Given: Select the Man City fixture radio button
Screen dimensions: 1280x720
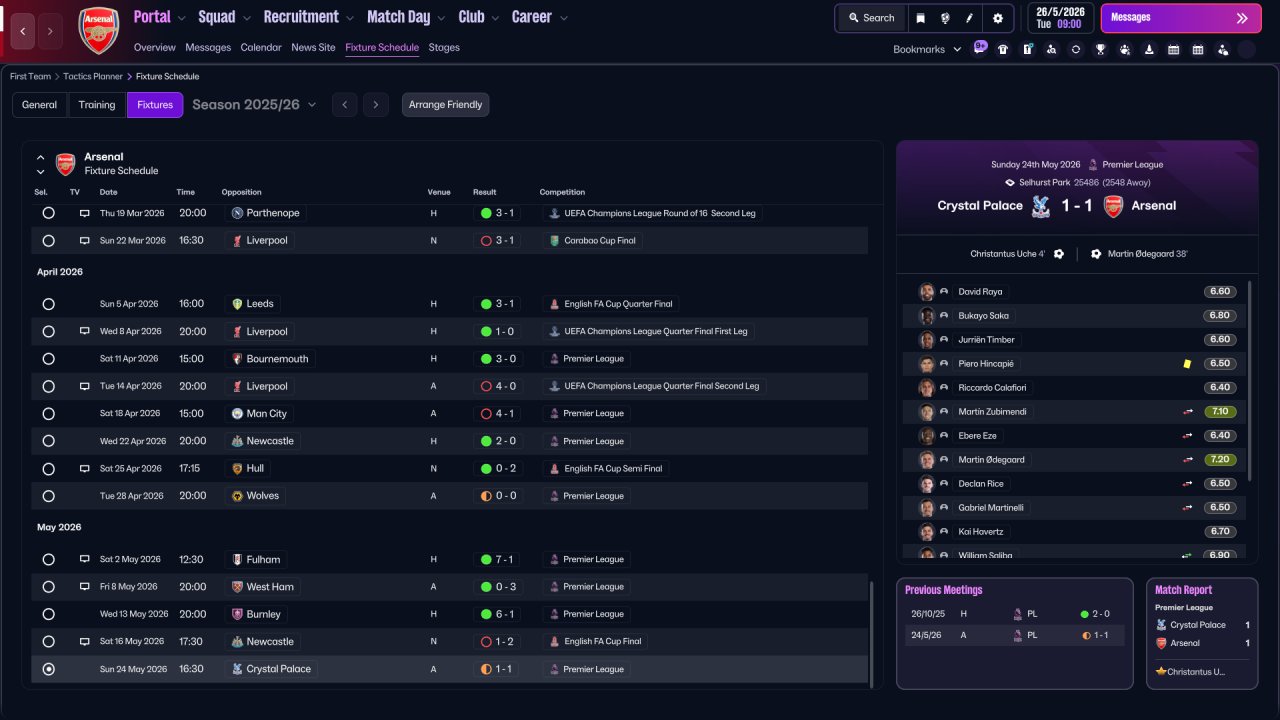Looking at the screenshot, I should 48,414.
